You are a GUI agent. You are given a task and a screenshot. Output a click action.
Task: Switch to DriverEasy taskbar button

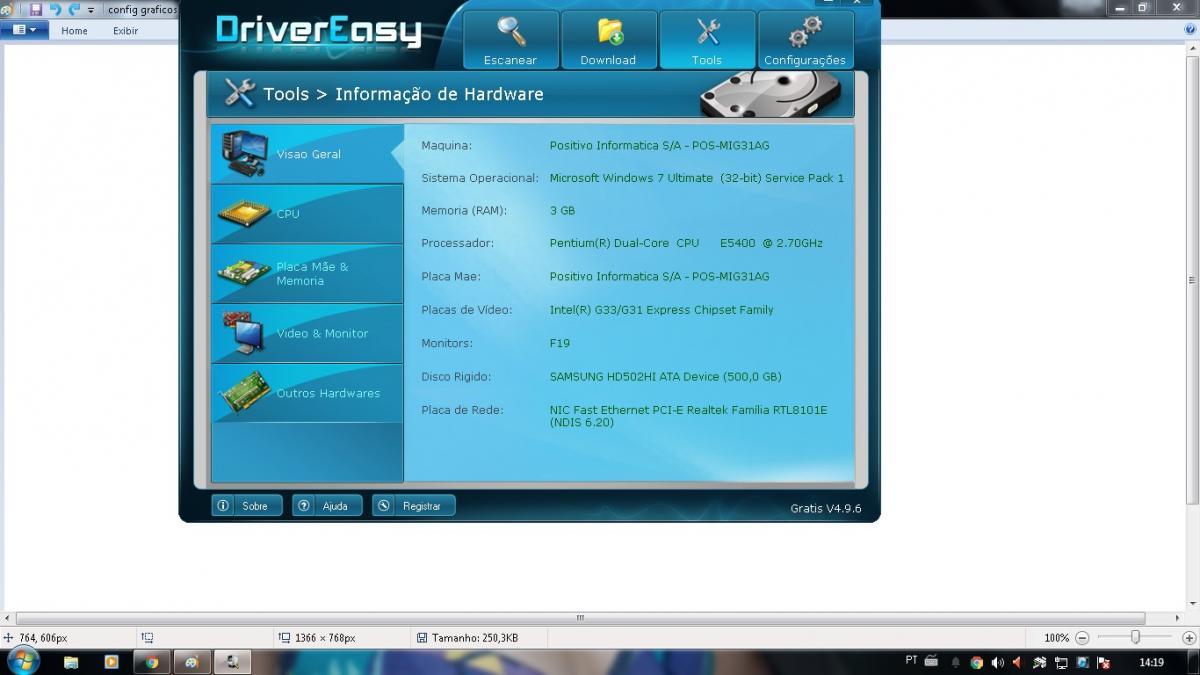232,662
